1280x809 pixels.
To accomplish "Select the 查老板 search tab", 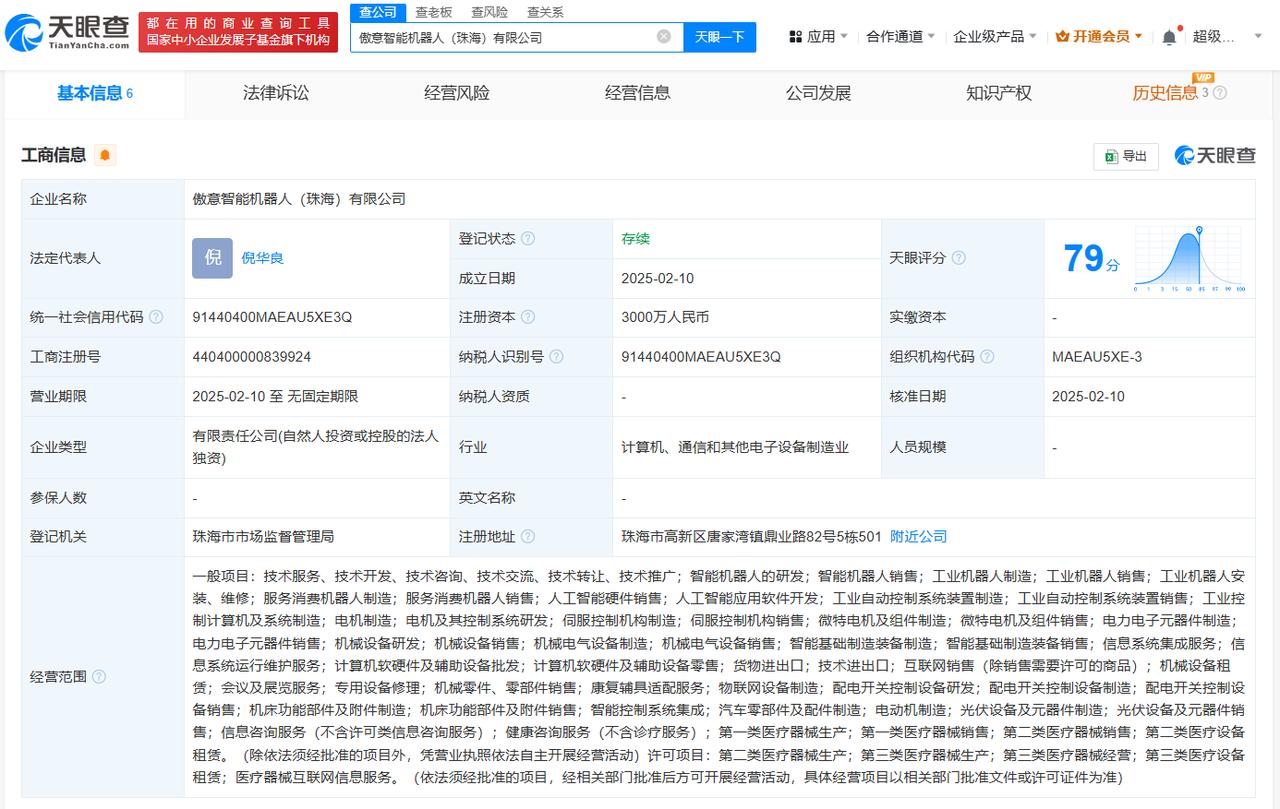I will (434, 12).
